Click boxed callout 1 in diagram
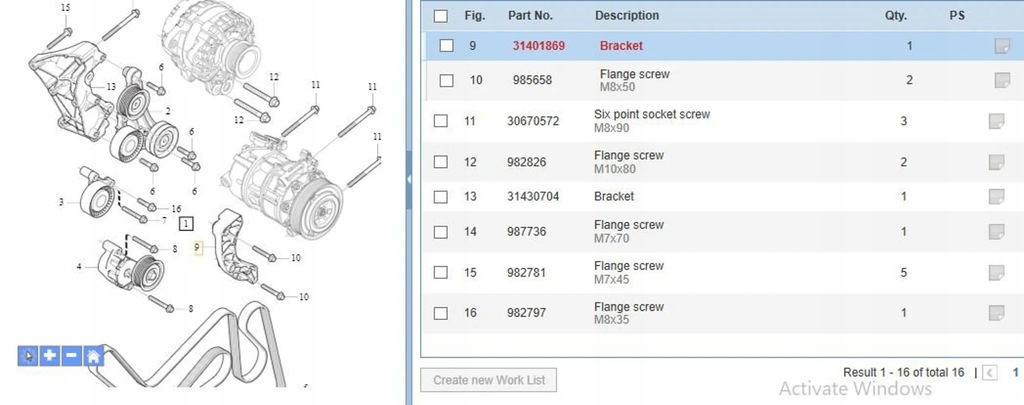This screenshot has height=405, width=1024. click(x=187, y=224)
